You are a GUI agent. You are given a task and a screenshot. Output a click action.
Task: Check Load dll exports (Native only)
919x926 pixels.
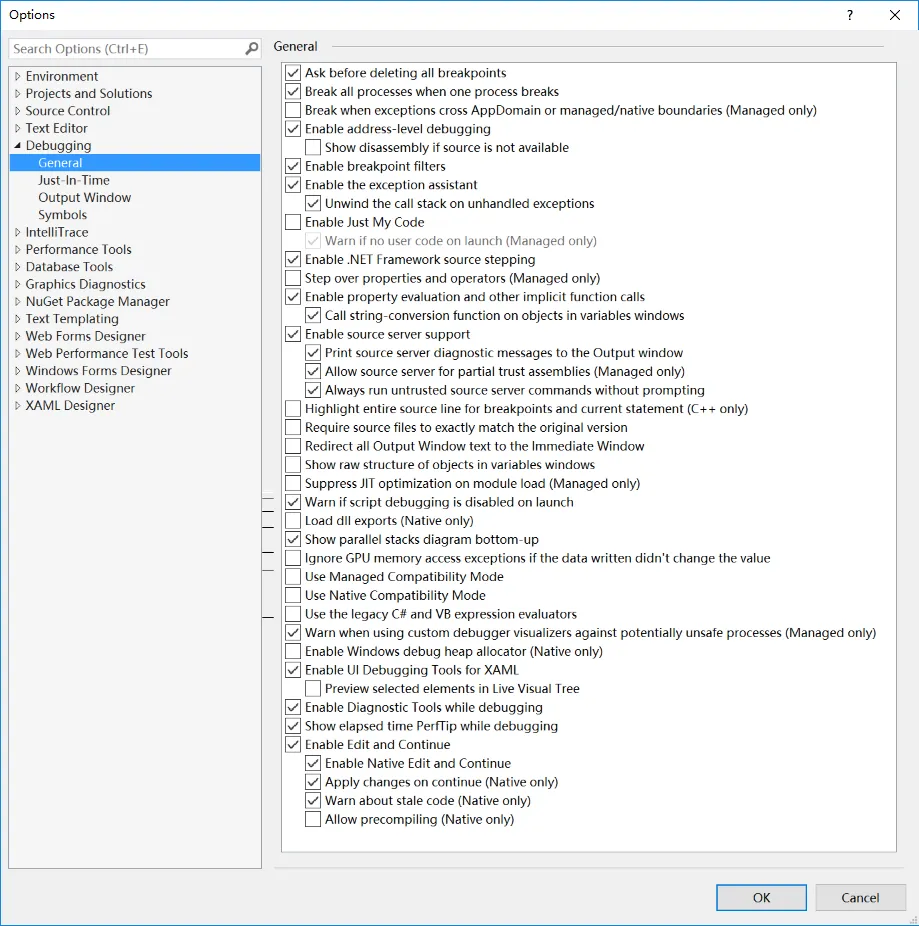click(293, 521)
